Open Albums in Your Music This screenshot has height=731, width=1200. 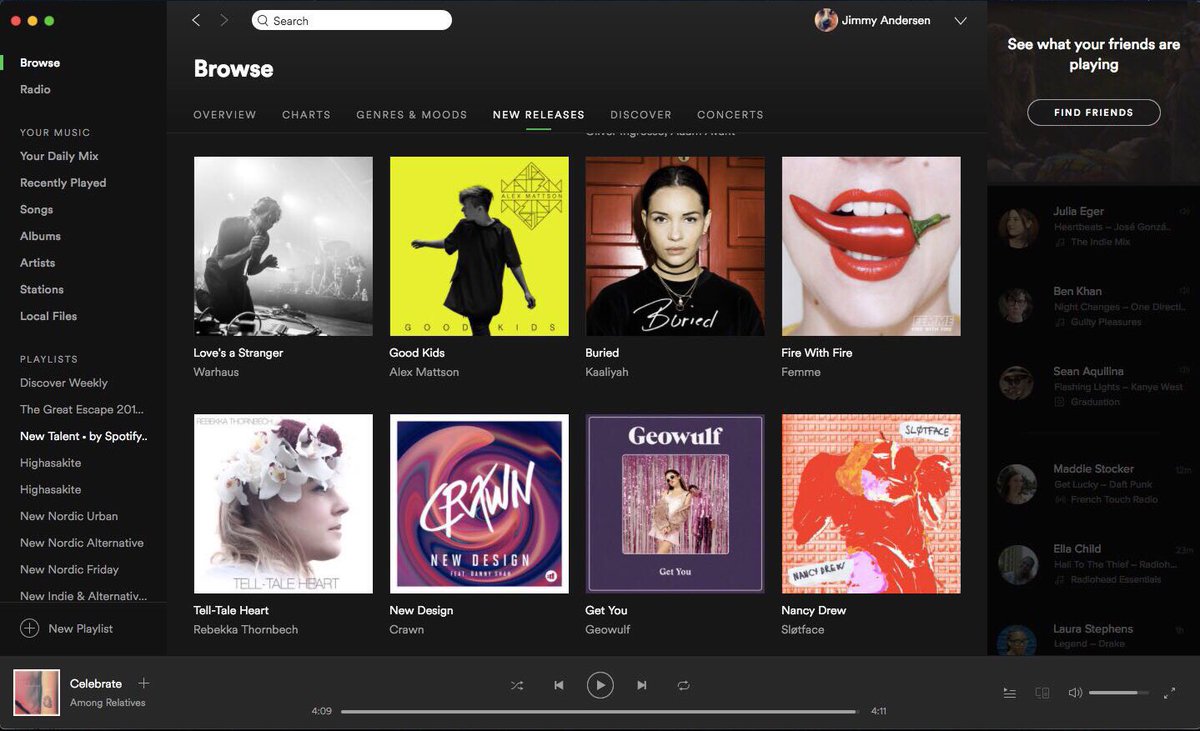coord(40,236)
